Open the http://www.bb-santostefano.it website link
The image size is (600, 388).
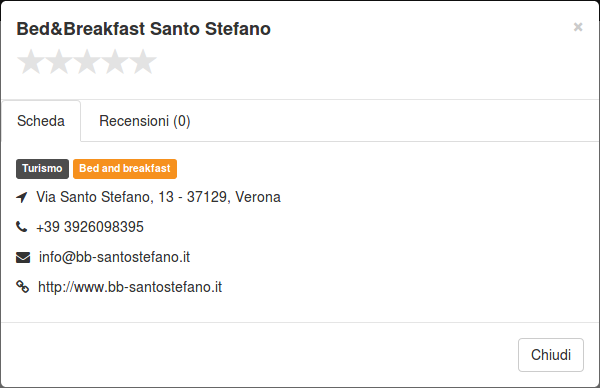(130, 287)
